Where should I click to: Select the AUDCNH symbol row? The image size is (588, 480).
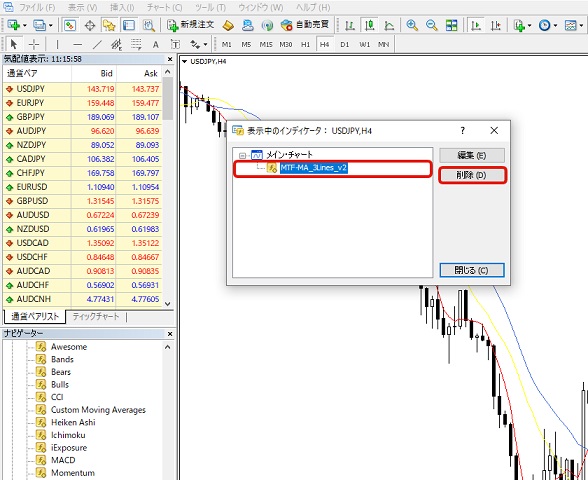coord(82,299)
